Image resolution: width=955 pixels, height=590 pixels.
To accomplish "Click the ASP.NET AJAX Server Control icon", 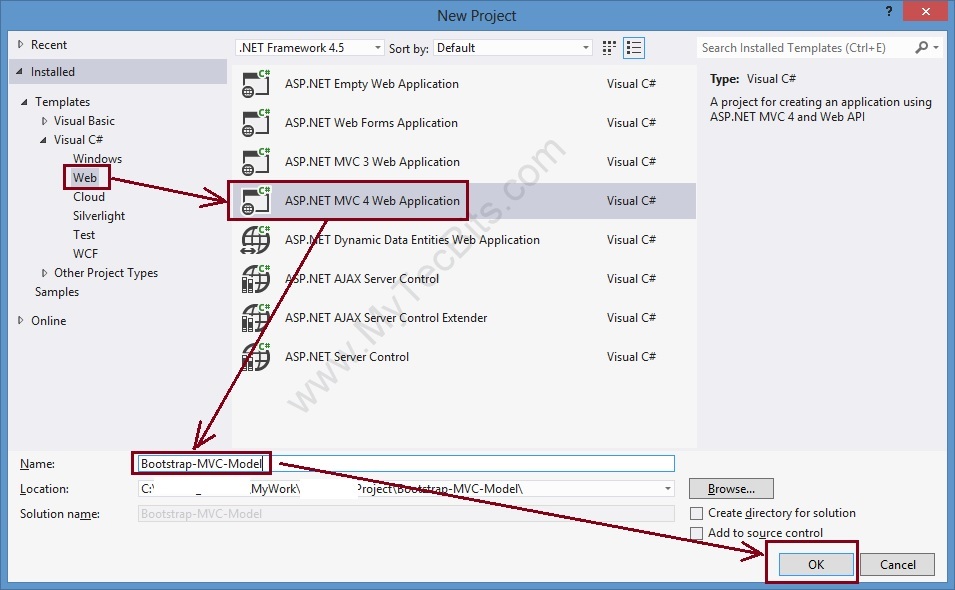I will tap(256, 278).
